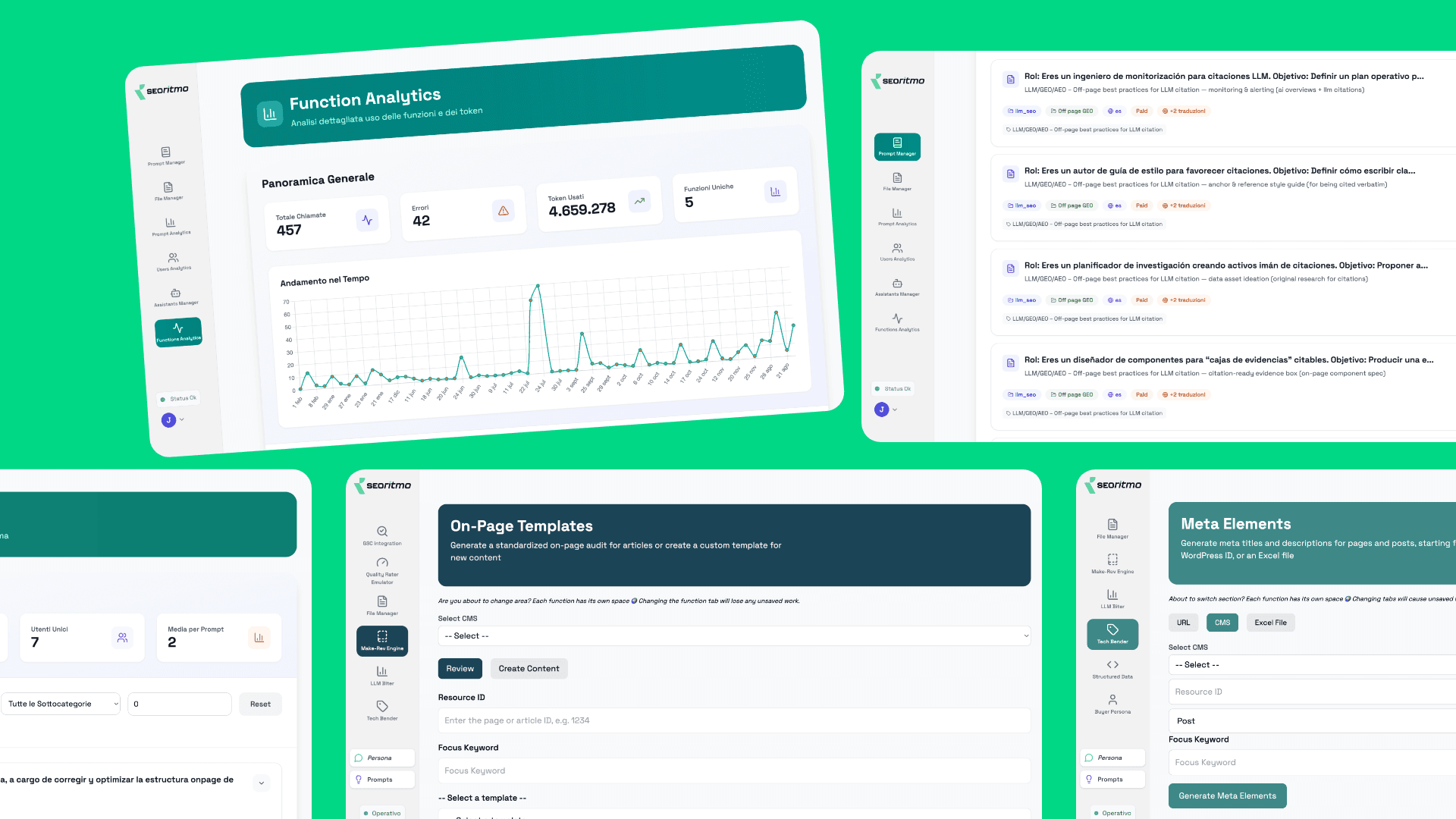Select the Excel File tab
This screenshot has height=819, width=1456.
(x=1270, y=623)
